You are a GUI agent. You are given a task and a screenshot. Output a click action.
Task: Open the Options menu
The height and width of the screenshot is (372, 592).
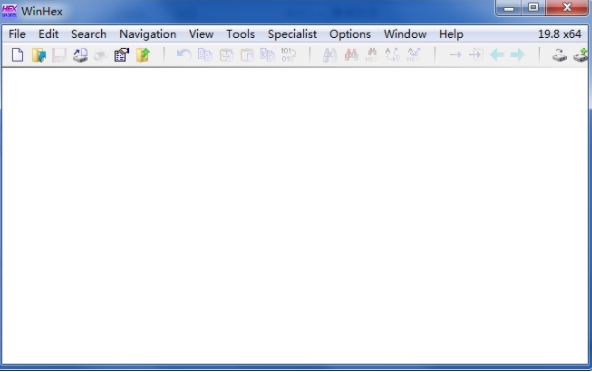point(350,34)
